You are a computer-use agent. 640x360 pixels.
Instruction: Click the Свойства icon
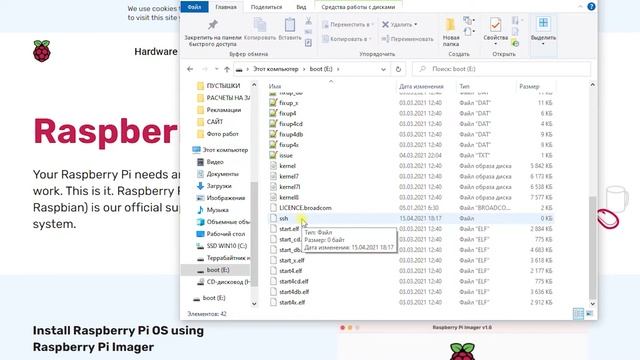coord(496,25)
